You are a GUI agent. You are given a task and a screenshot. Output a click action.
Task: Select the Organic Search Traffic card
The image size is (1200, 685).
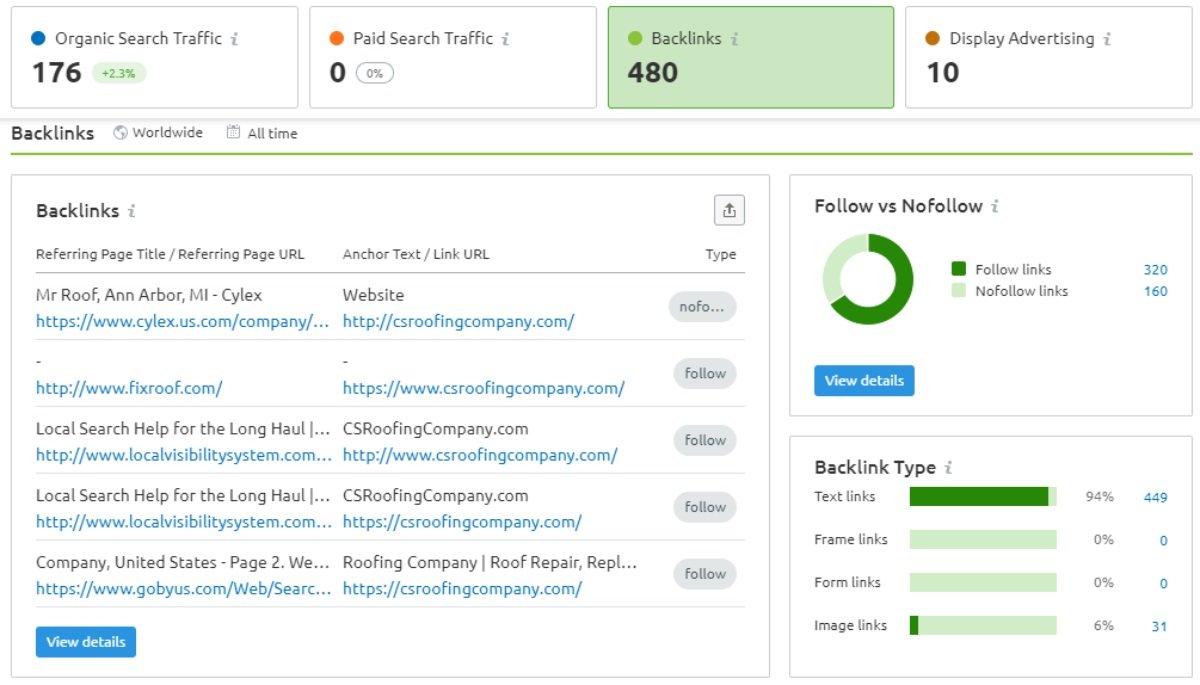click(154, 57)
